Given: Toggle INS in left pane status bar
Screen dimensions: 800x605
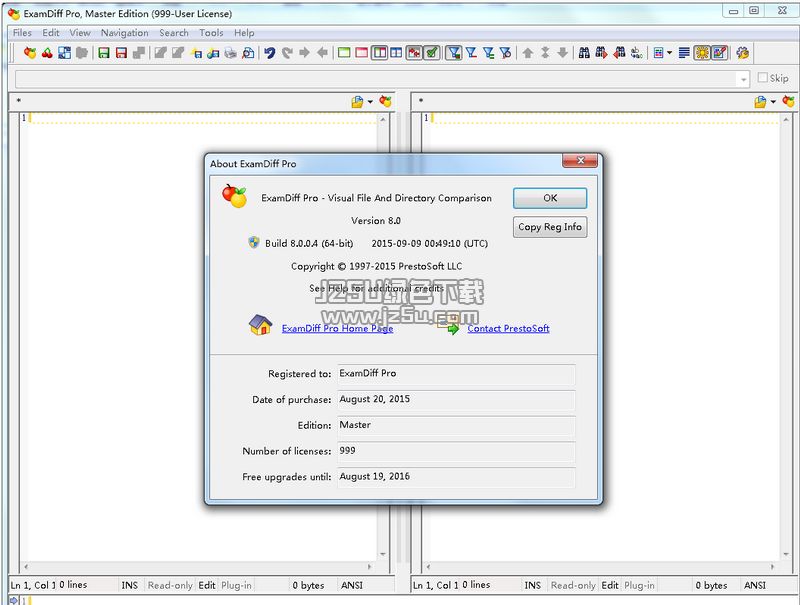Looking at the screenshot, I should coord(130,585).
